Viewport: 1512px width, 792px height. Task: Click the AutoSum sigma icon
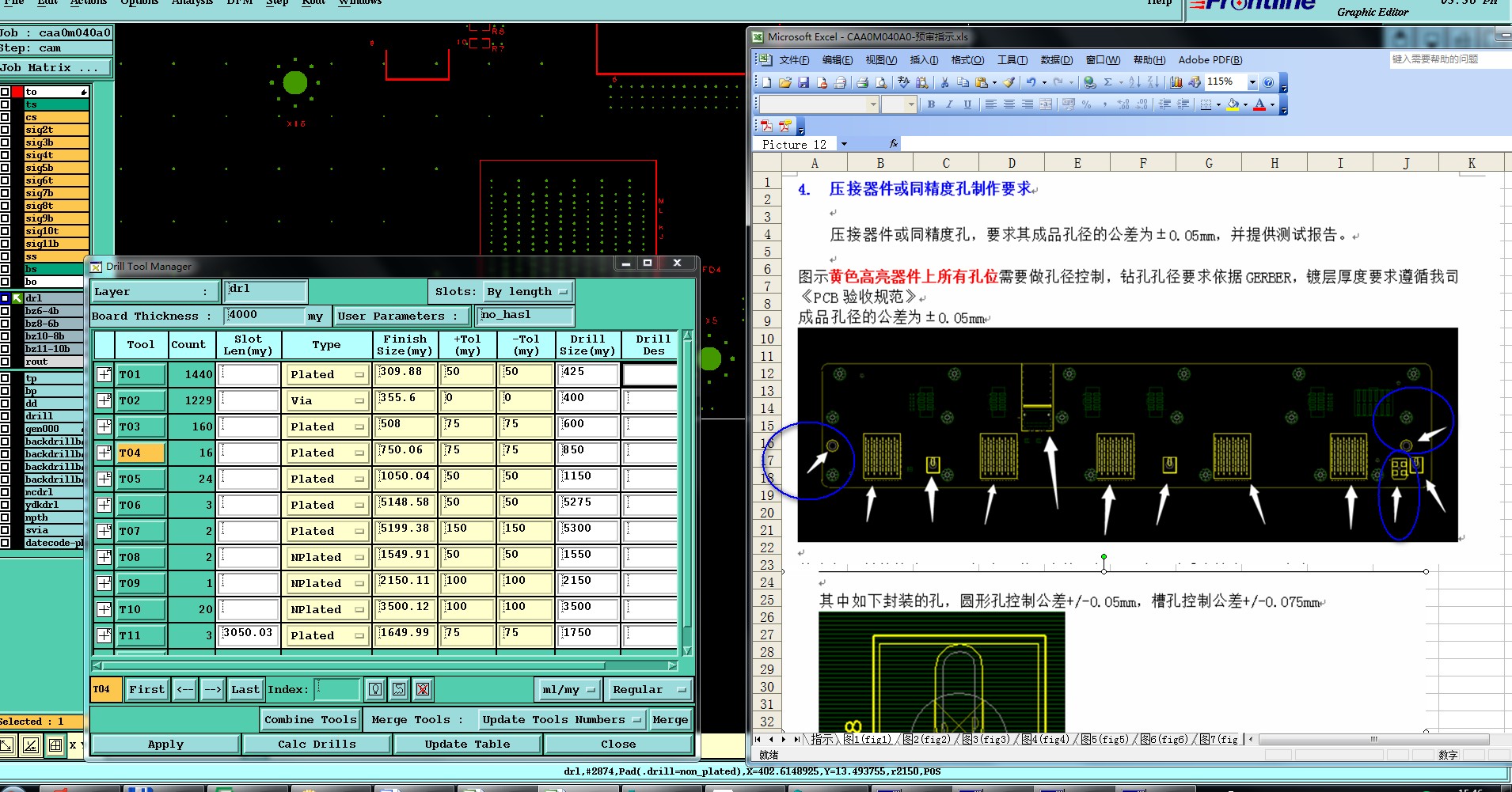pos(1108,82)
